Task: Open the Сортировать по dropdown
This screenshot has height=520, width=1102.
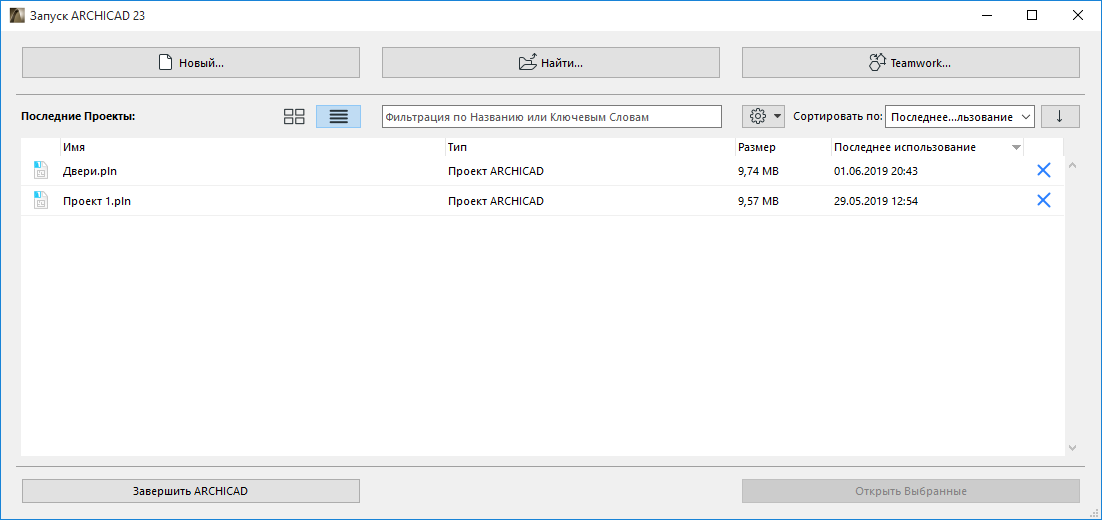Action: tap(959, 117)
